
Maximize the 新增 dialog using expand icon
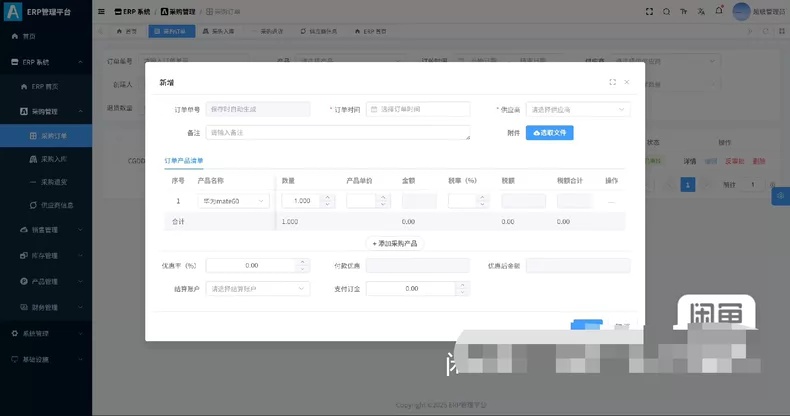click(613, 82)
